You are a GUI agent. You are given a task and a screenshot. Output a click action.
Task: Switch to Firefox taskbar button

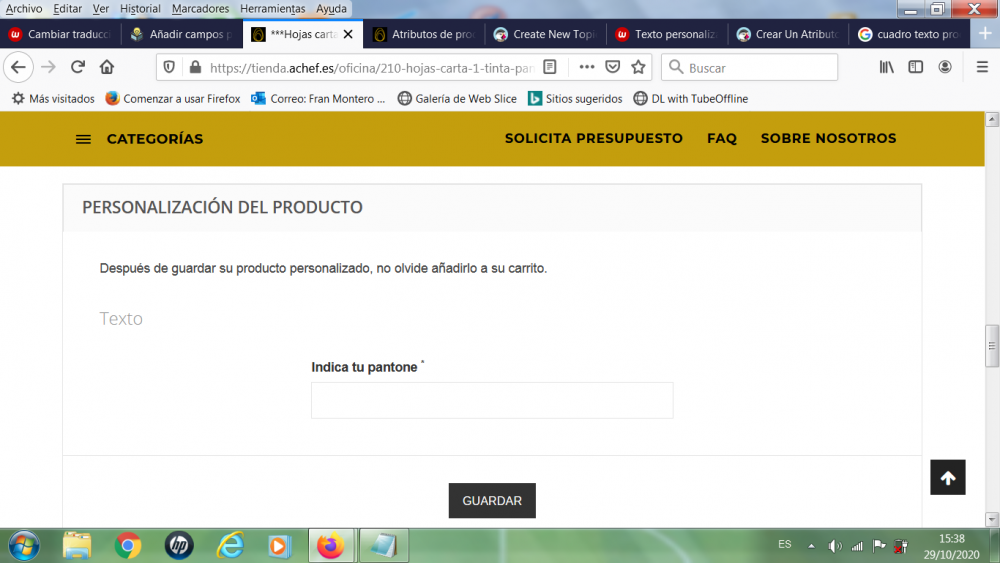(x=331, y=546)
